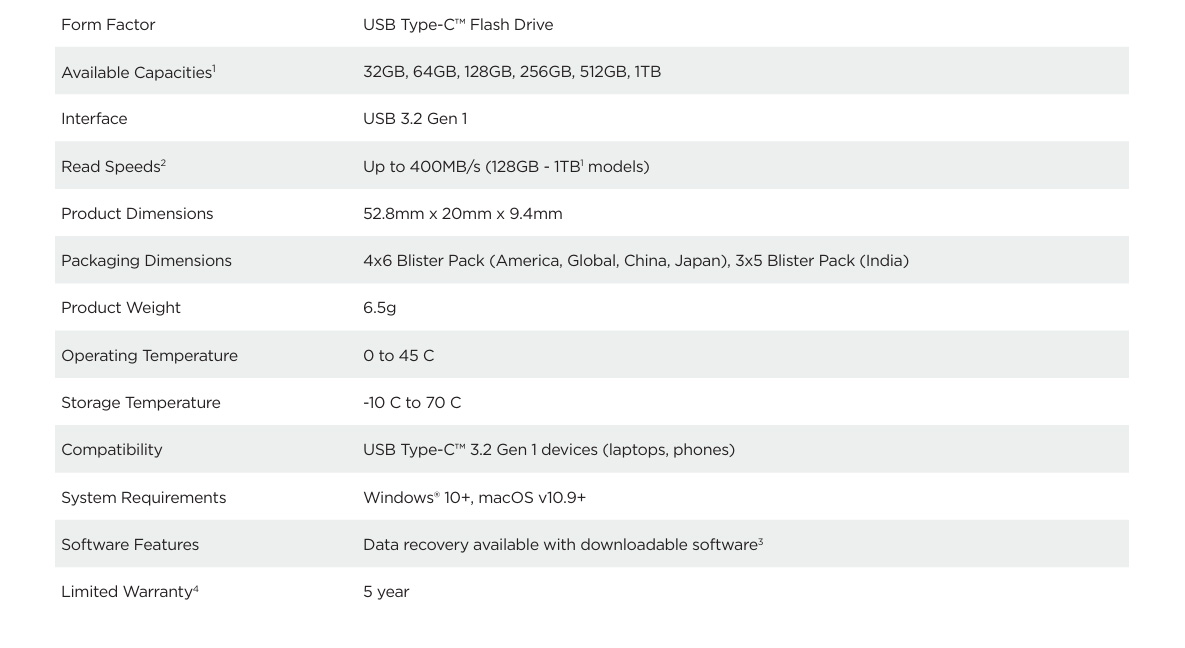Click the Available Capacities footnote label
1185x648 pixels.
tap(138, 72)
